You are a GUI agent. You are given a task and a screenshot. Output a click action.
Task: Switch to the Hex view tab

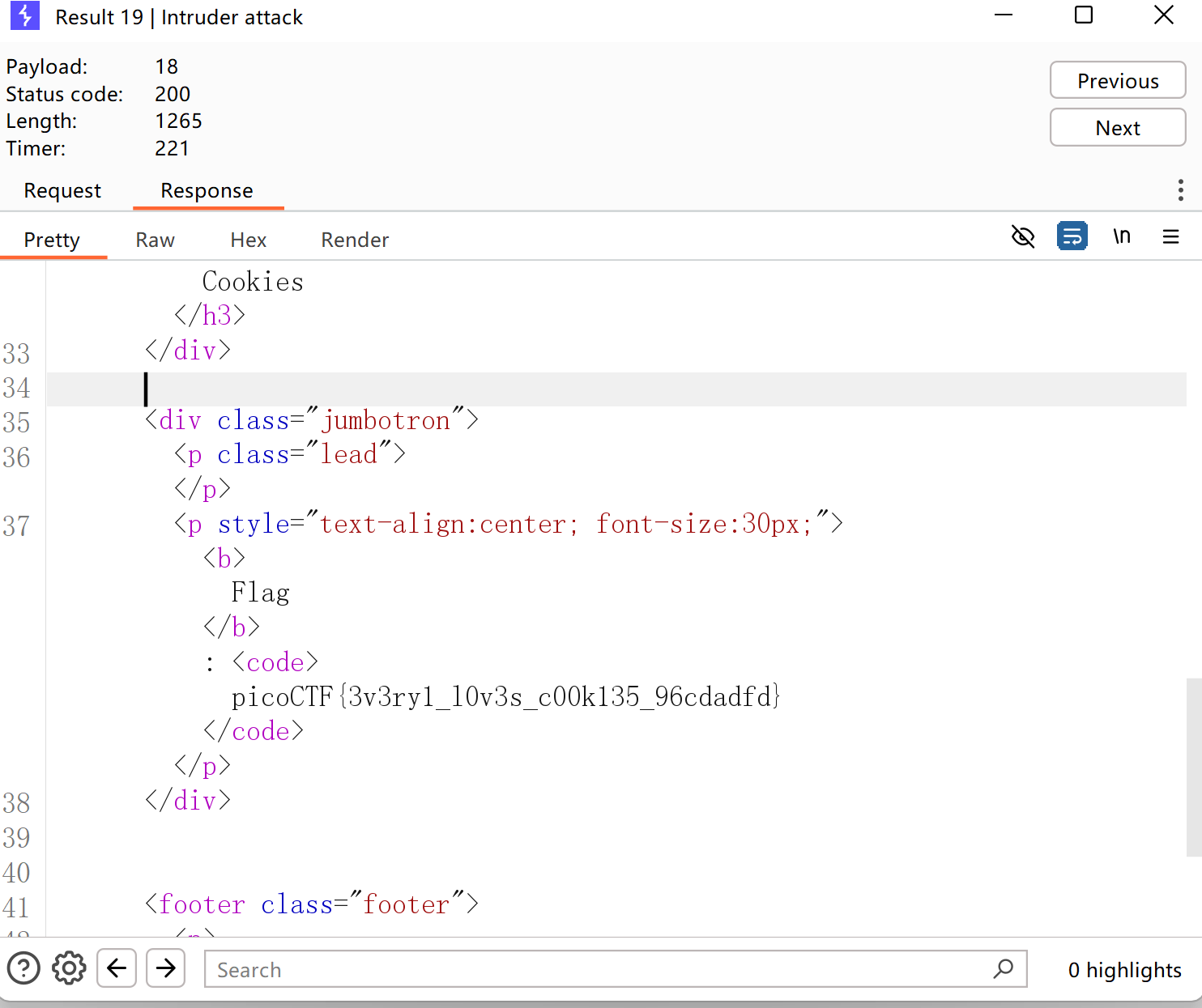click(x=248, y=240)
